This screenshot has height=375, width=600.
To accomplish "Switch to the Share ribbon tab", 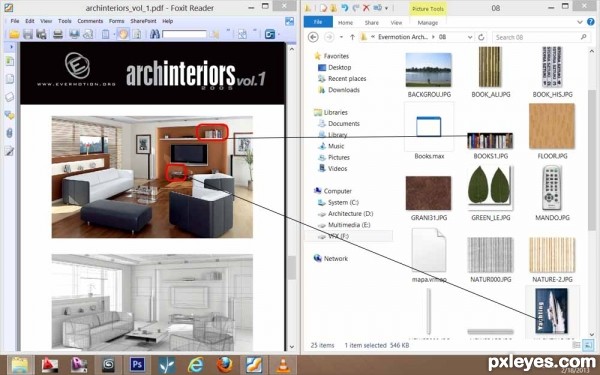I will pyautogui.click(x=372, y=23).
